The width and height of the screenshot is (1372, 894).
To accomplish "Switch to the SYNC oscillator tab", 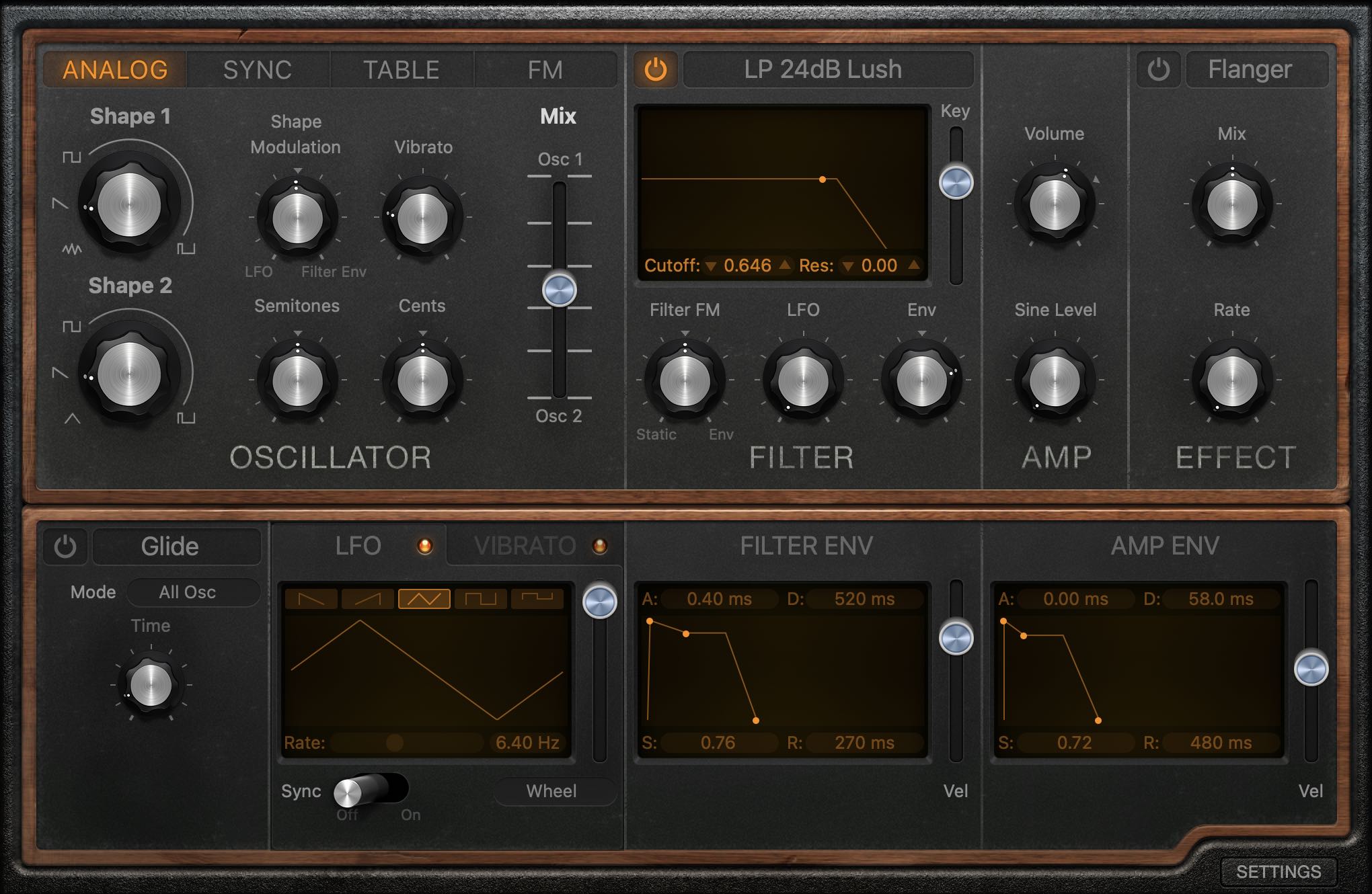I will 258,70.
